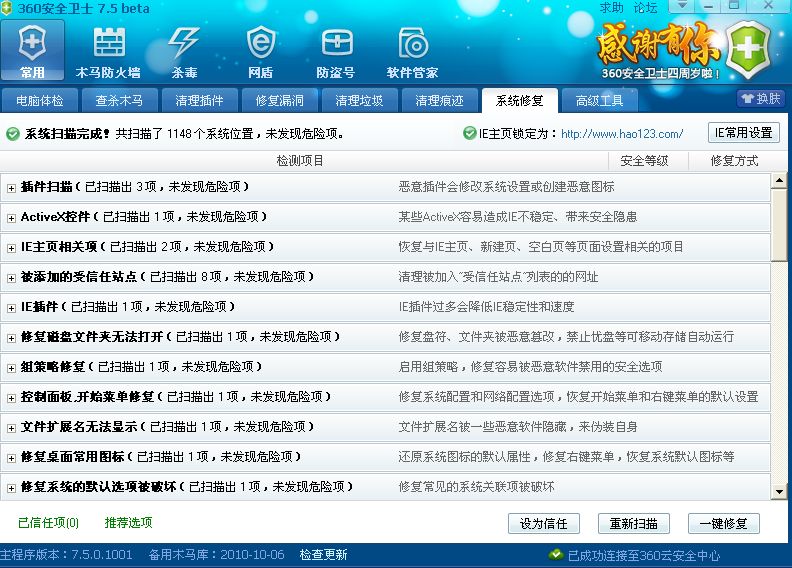Switch to the 查杀木马 tab
This screenshot has width=792, height=568.
pos(120,100)
